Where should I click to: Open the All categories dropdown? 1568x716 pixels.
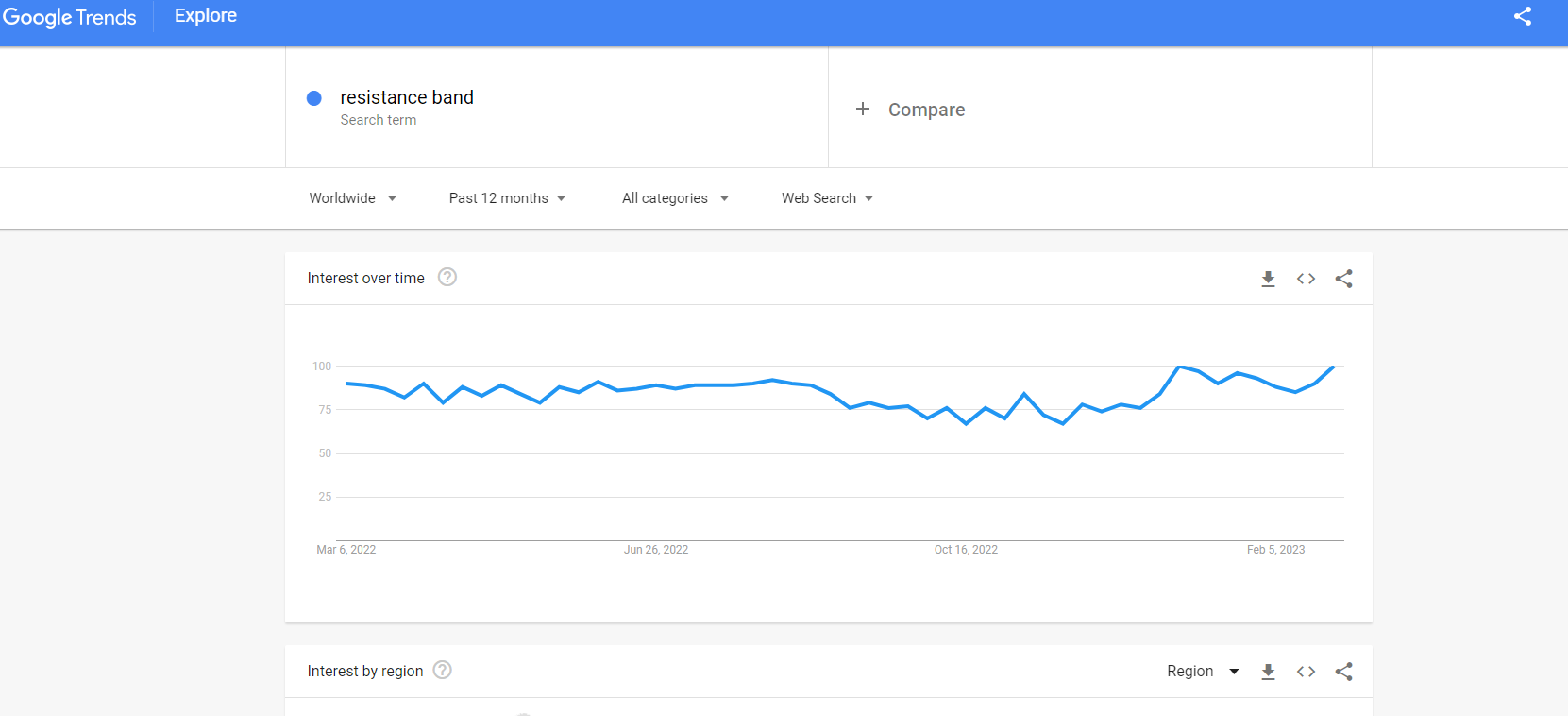coord(676,198)
